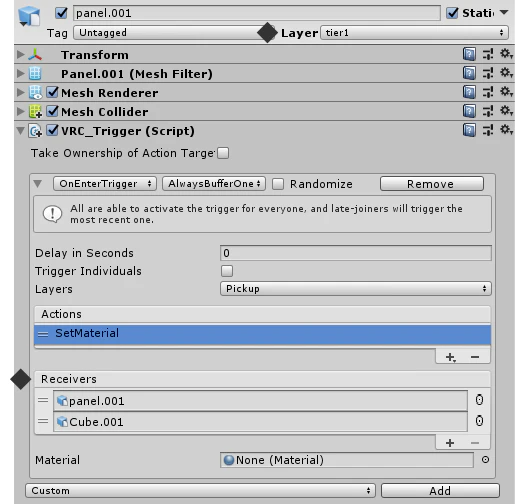515x504 pixels.
Task: Open Mesh Collider help reference icon
Action: point(469,111)
